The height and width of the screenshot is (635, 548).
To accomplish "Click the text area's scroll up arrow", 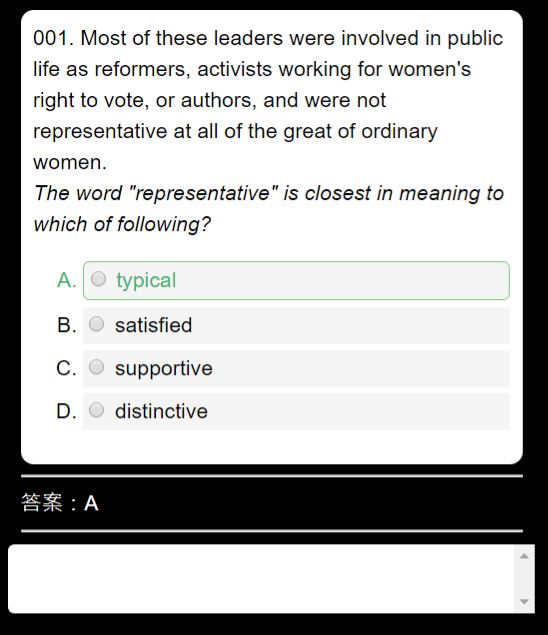I will tap(524, 556).
